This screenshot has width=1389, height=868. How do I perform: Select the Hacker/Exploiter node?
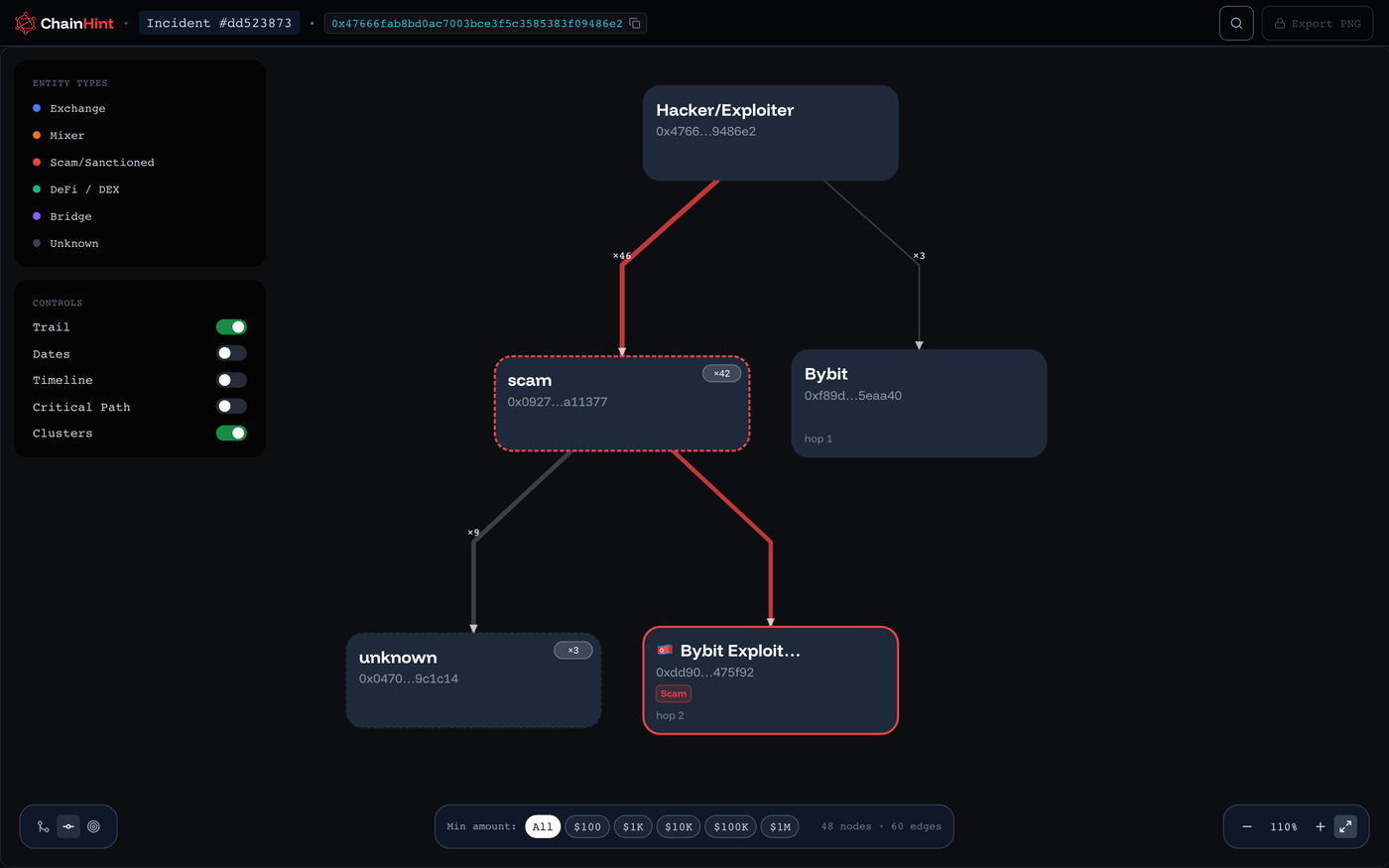pyautogui.click(x=771, y=133)
